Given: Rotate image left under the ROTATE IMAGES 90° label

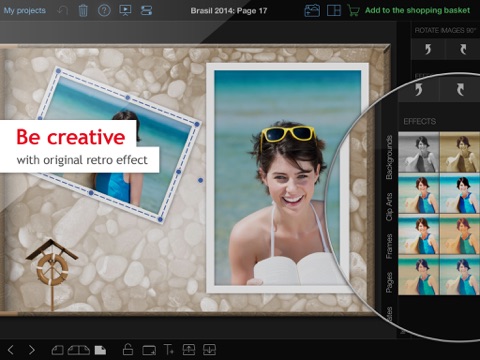Looking at the screenshot, I should pos(428,49).
